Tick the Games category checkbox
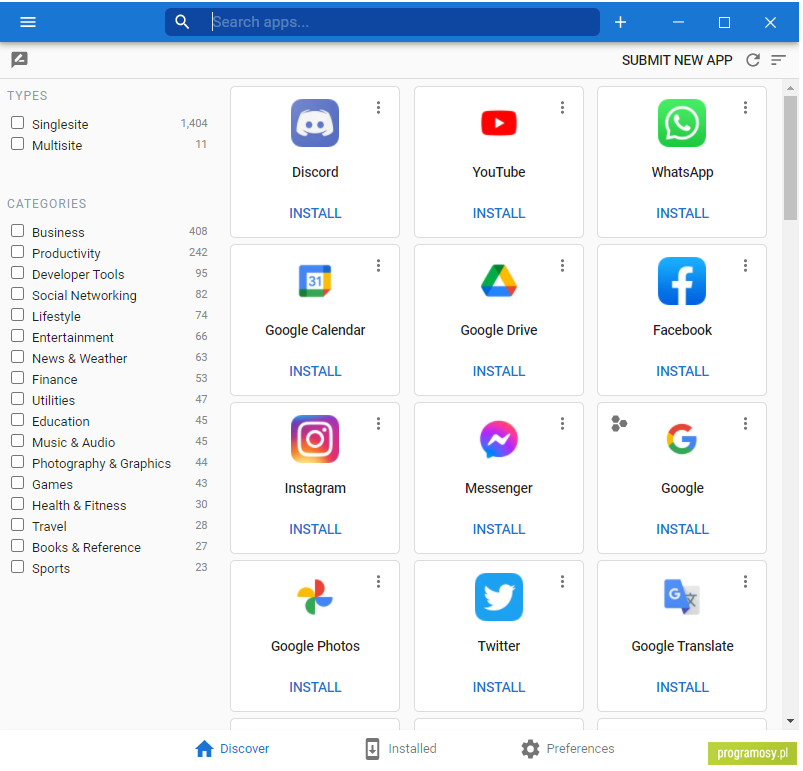 point(17,483)
